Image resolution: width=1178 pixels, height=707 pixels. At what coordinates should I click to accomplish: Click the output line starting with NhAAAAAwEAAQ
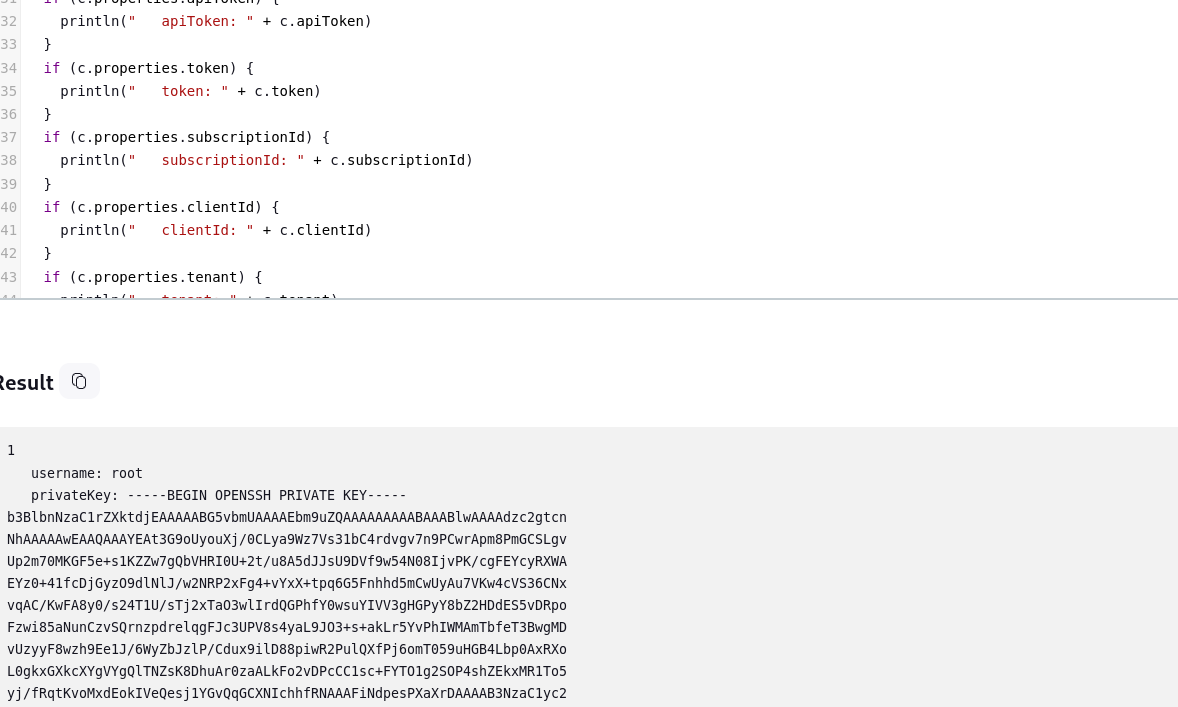[287, 539]
